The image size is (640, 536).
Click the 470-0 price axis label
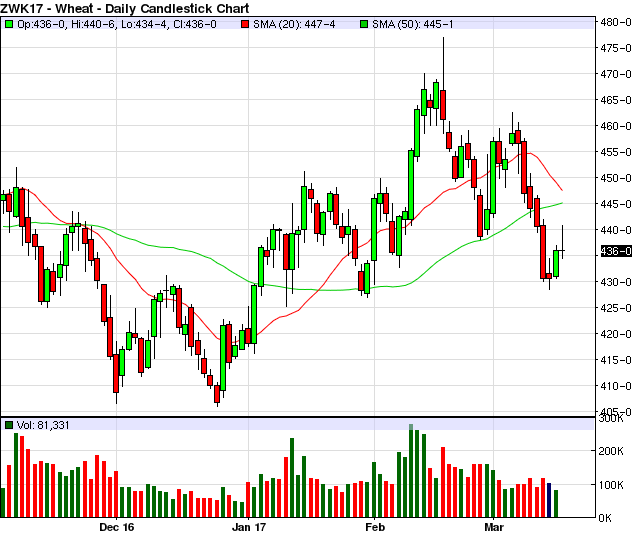[616, 74]
